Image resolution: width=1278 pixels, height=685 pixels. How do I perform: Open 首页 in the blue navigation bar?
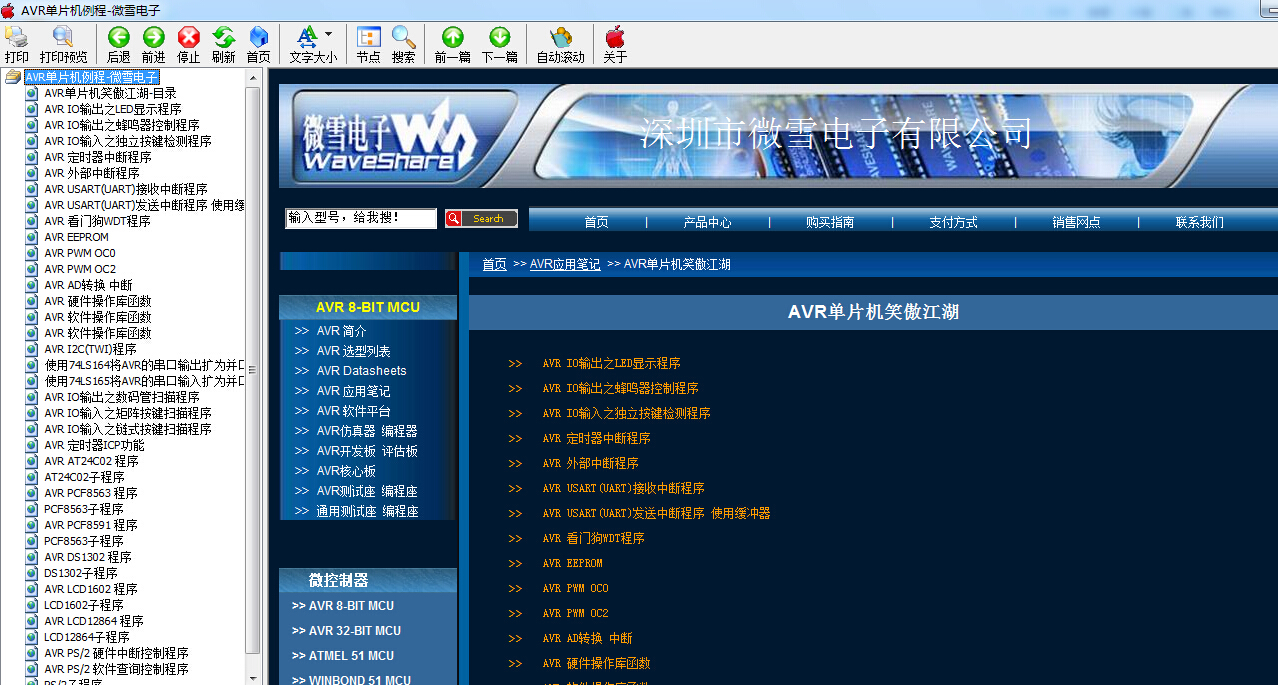(x=597, y=222)
